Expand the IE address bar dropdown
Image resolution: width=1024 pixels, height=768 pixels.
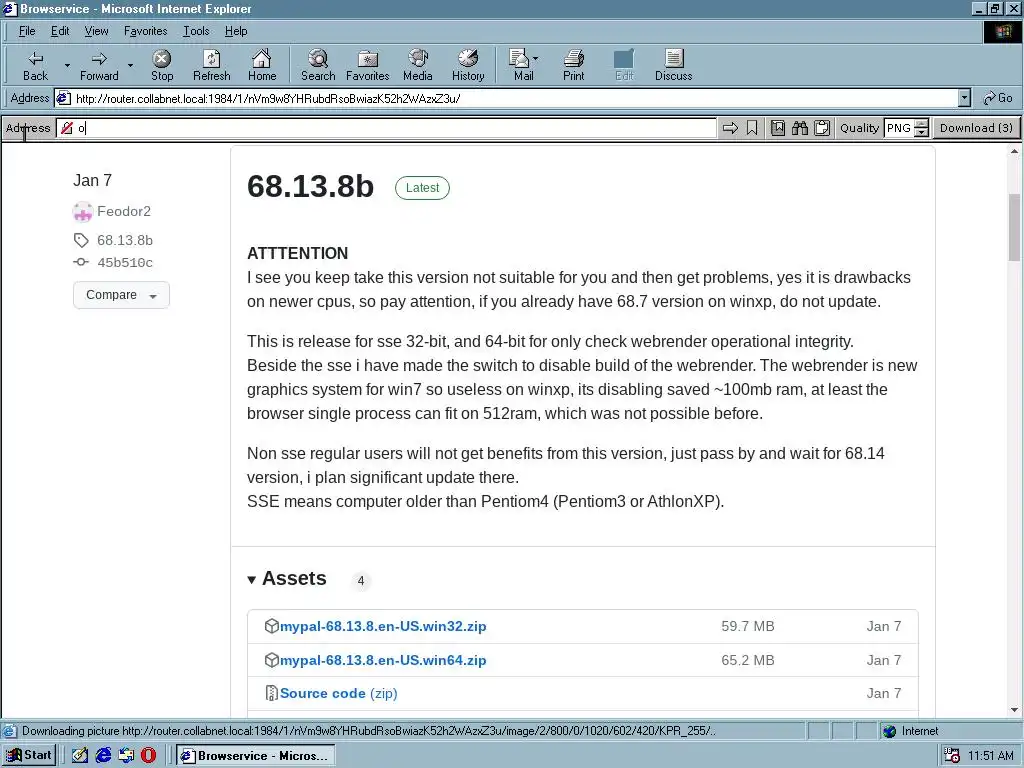[964, 98]
